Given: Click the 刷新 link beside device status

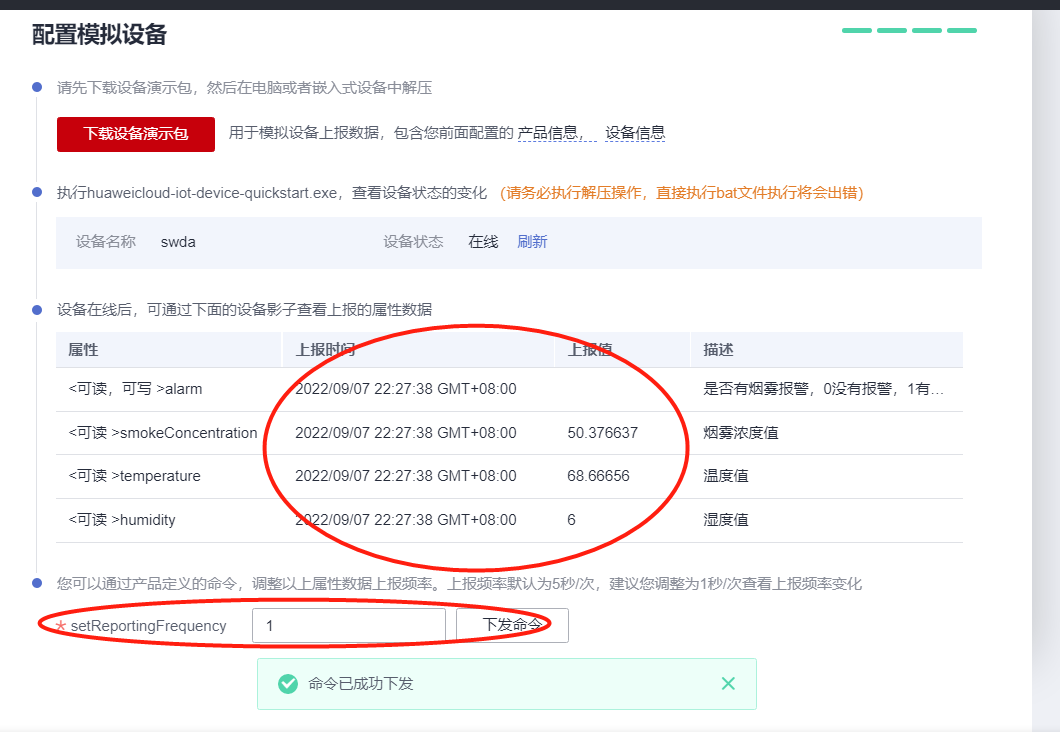Looking at the screenshot, I should click(532, 242).
